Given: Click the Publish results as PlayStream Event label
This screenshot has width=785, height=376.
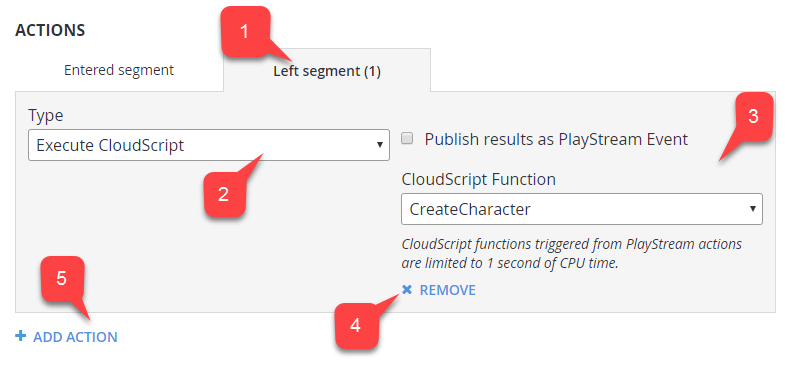Looking at the screenshot, I should click(x=556, y=139).
